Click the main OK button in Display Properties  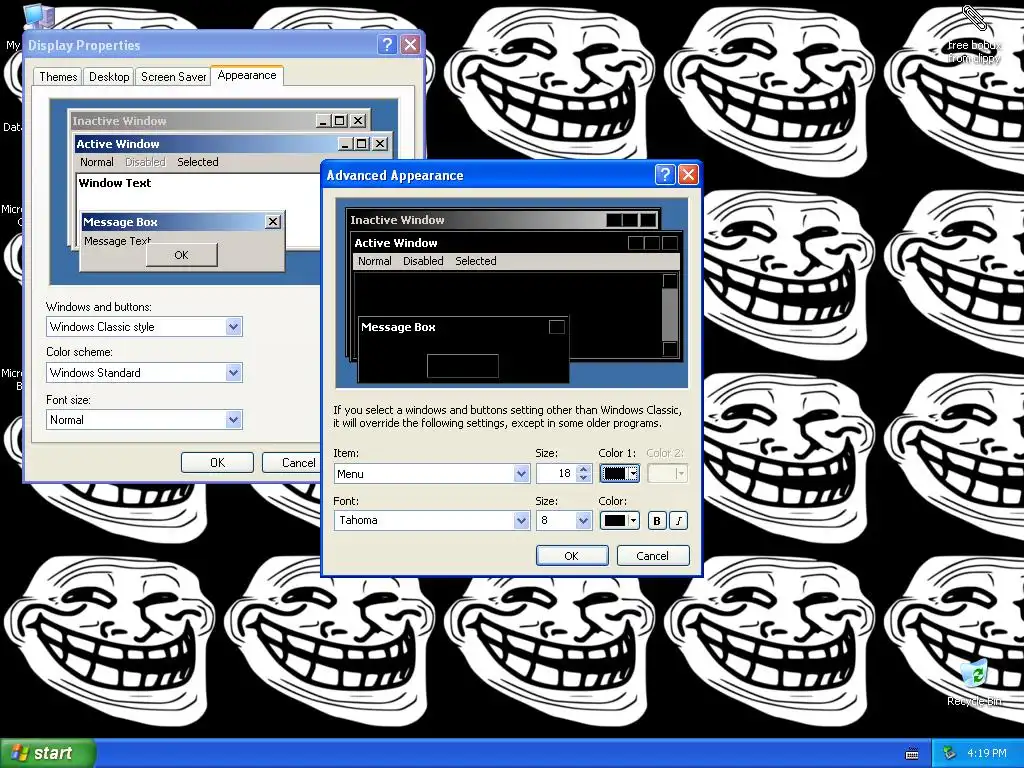(x=217, y=462)
